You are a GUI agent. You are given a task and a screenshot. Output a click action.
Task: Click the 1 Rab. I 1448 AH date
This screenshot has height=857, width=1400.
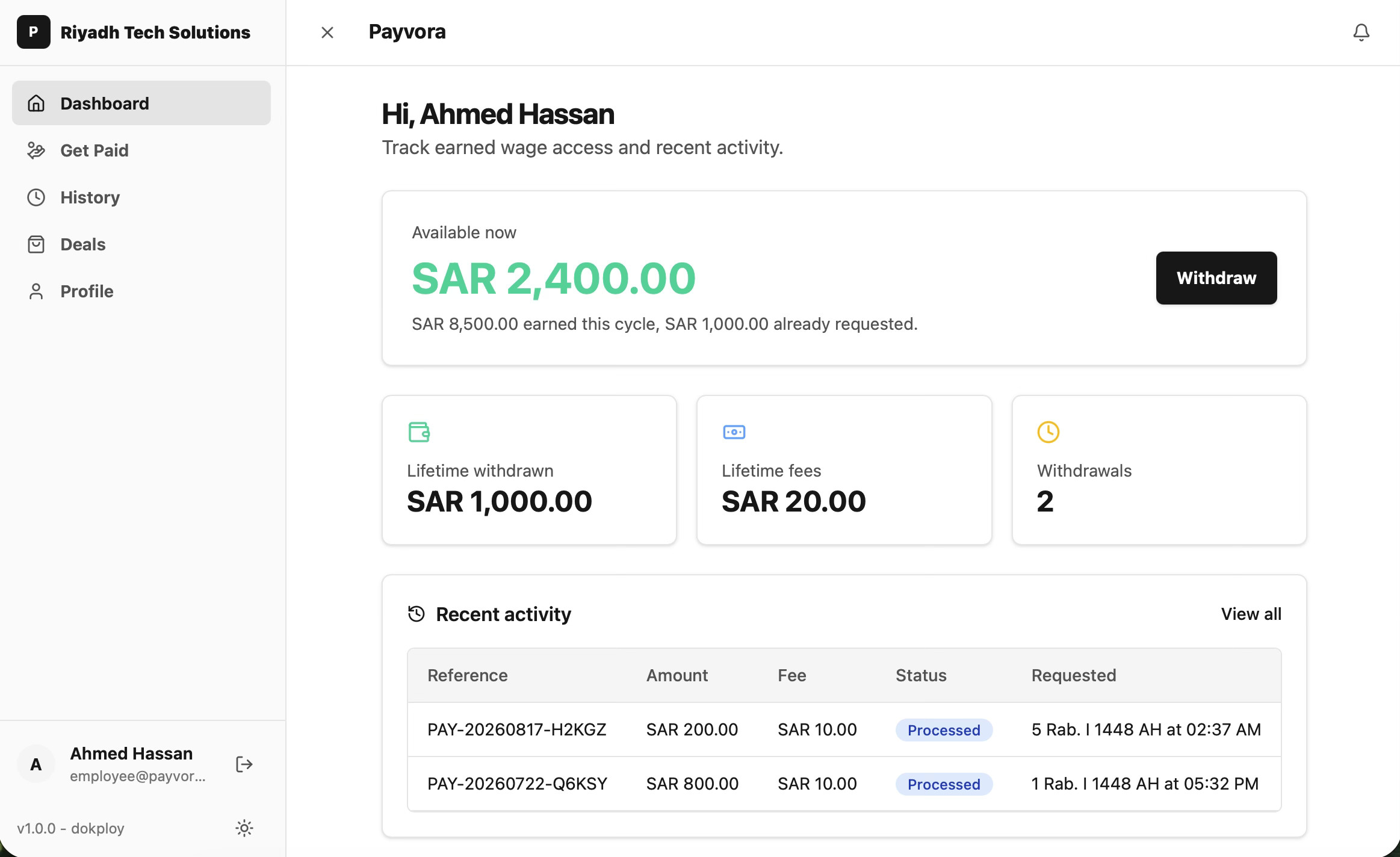coord(1144,783)
